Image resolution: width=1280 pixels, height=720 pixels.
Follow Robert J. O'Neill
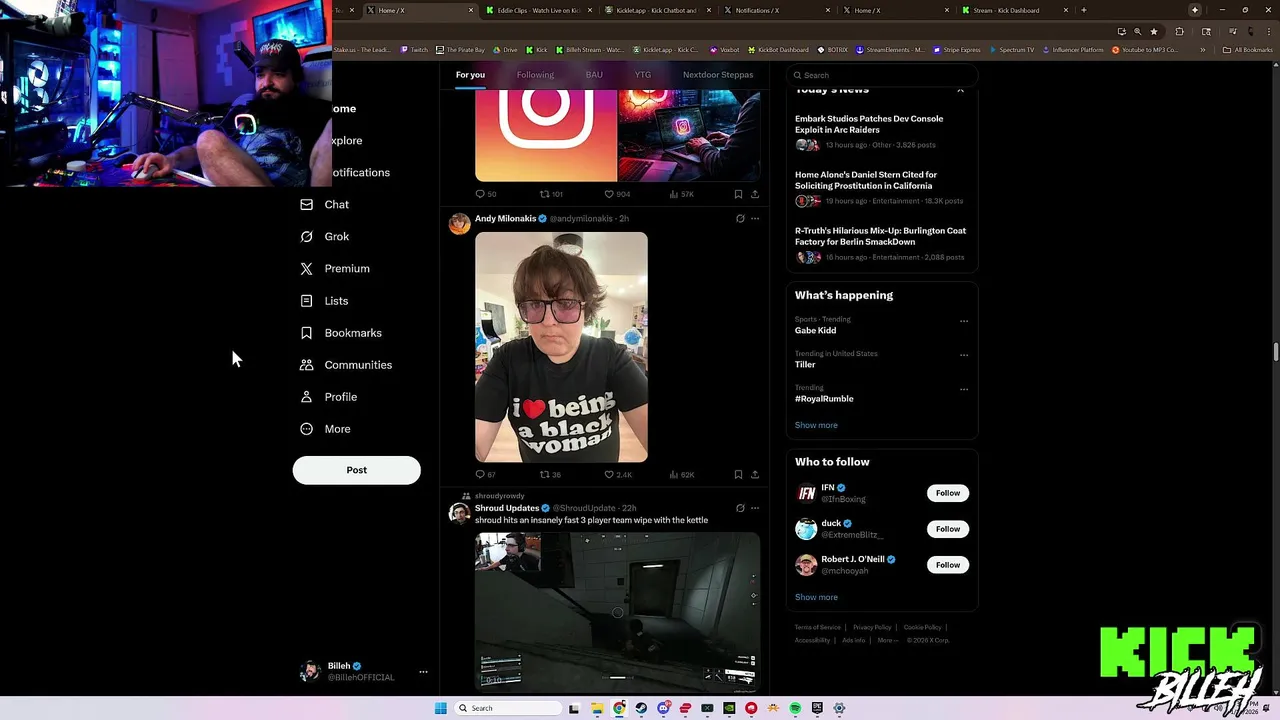point(948,565)
